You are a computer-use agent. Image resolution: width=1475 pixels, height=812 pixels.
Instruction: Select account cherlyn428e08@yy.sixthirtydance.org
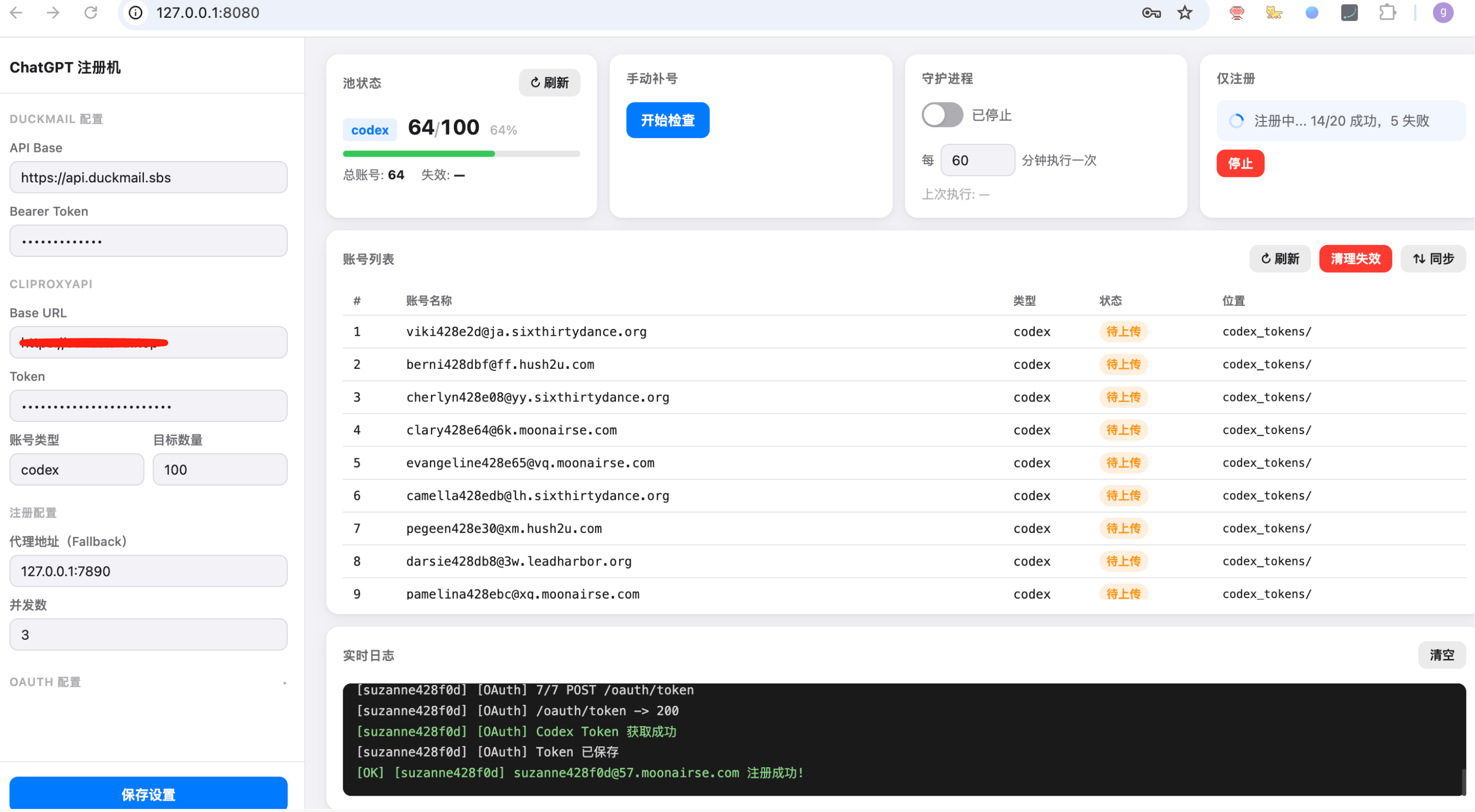coord(538,397)
